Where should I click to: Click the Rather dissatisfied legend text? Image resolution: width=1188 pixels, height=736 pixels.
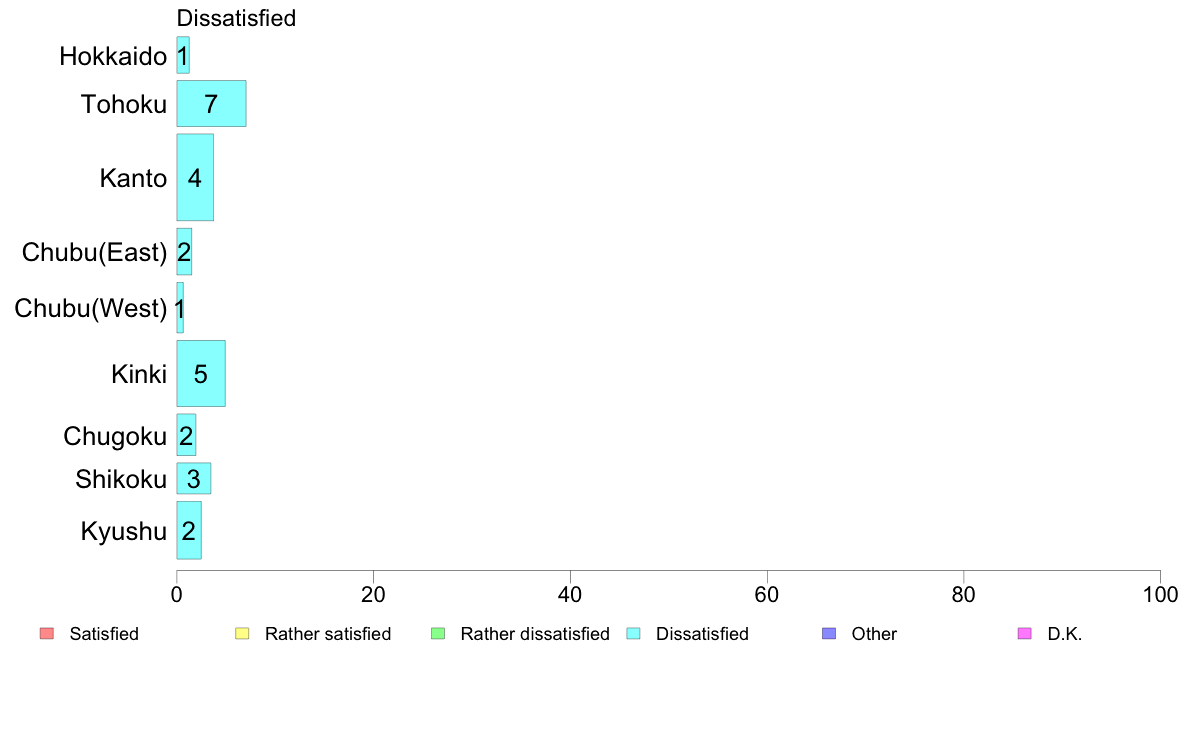535,634
